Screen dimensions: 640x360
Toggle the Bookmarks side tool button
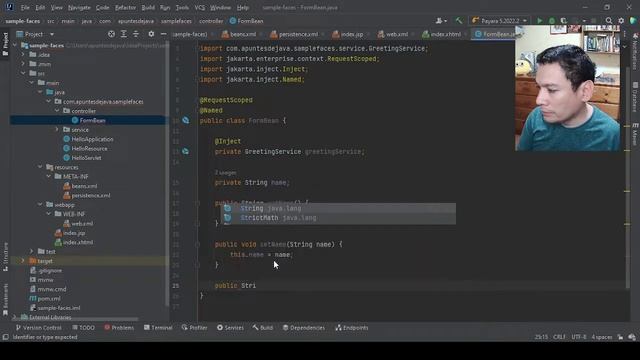(5, 300)
